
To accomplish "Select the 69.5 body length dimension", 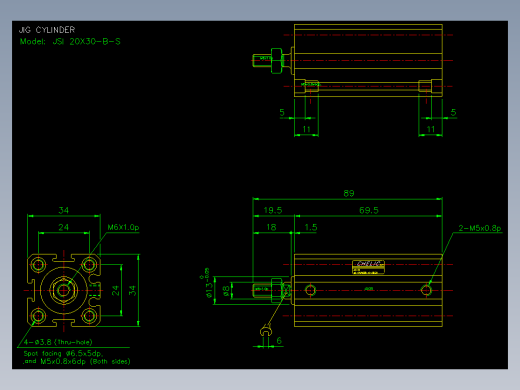I will tap(369, 210).
